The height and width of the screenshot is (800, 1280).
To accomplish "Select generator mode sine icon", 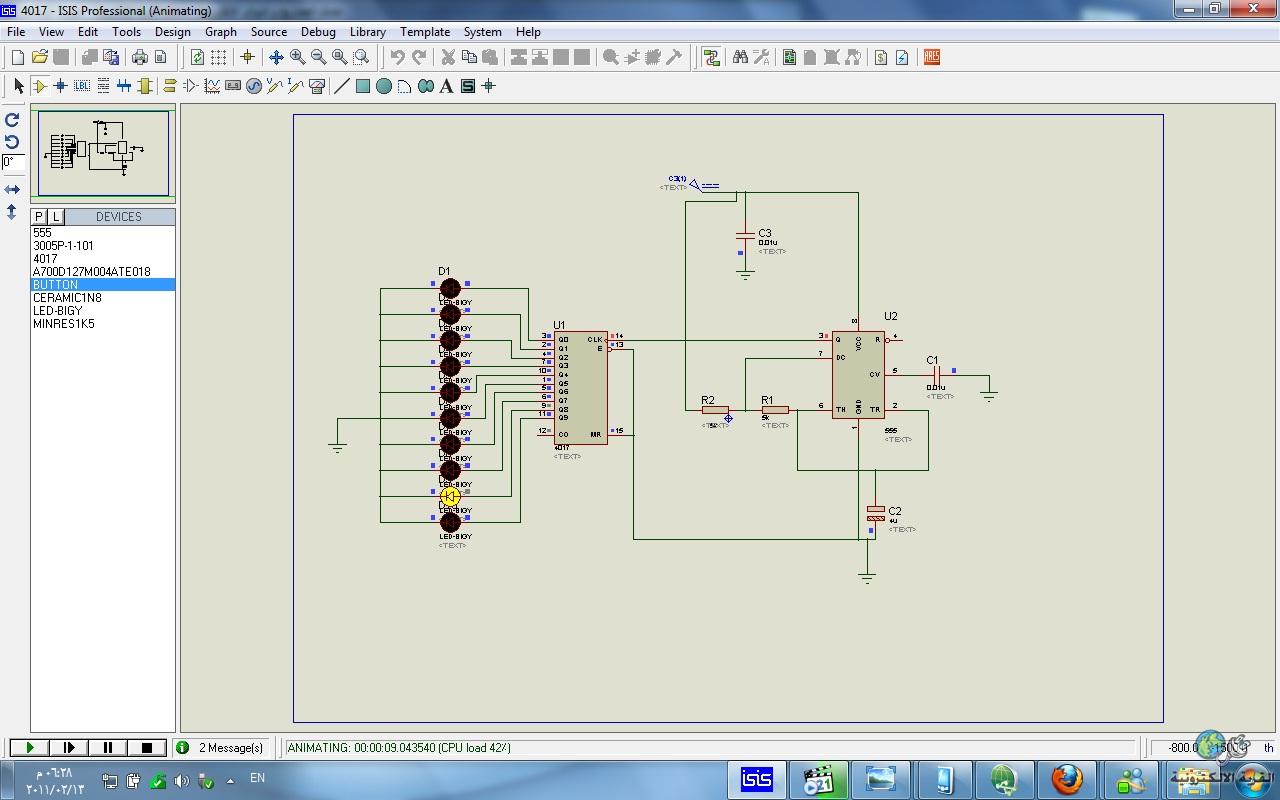I will coord(254,87).
